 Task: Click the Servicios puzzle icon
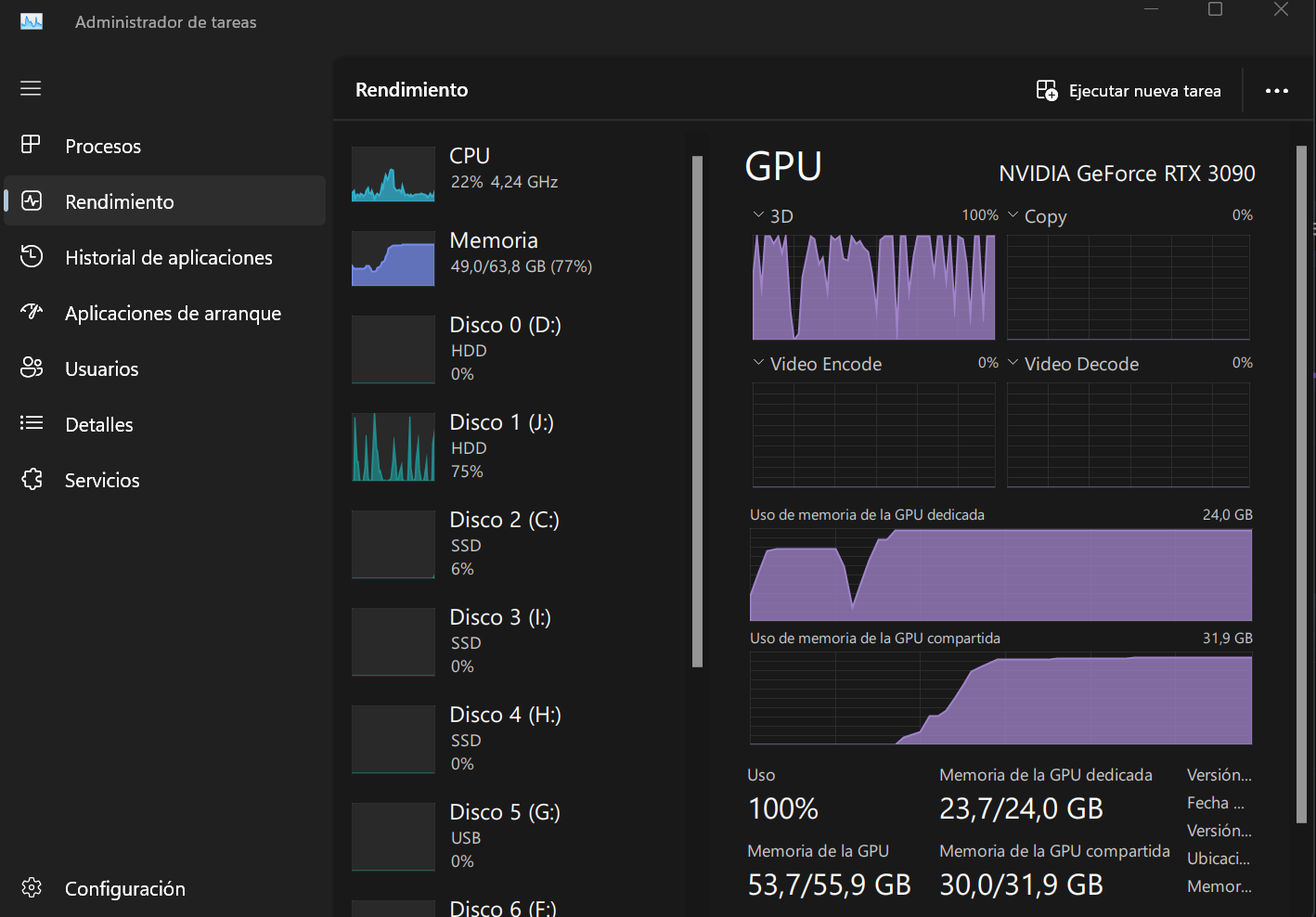(32, 479)
